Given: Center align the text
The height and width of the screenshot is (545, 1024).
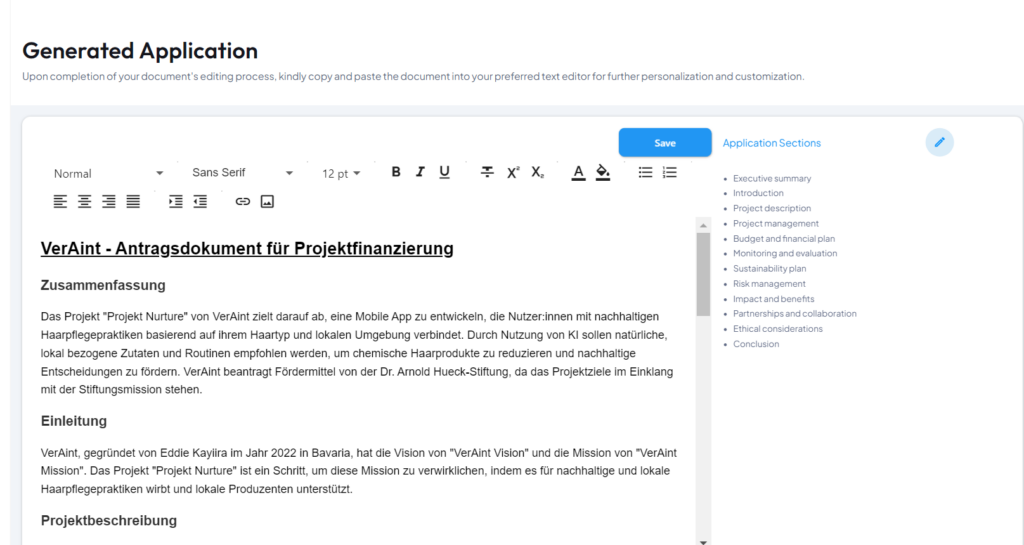Looking at the screenshot, I should click(x=85, y=201).
